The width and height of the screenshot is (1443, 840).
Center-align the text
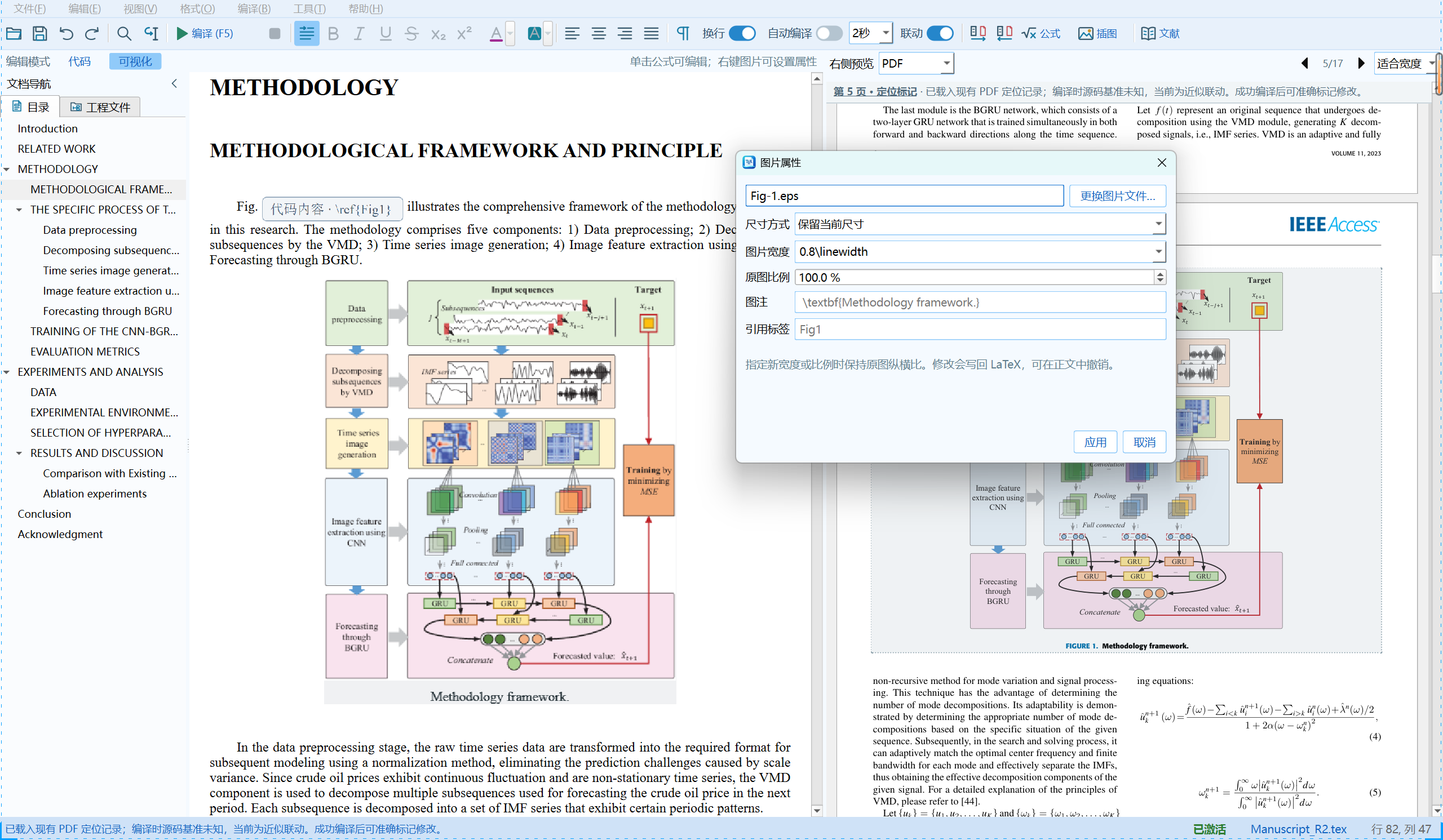[x=599, y=33]
